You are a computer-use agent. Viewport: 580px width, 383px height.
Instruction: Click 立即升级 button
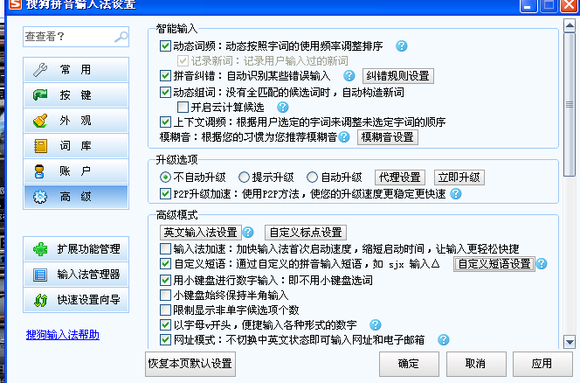[459, 177]
